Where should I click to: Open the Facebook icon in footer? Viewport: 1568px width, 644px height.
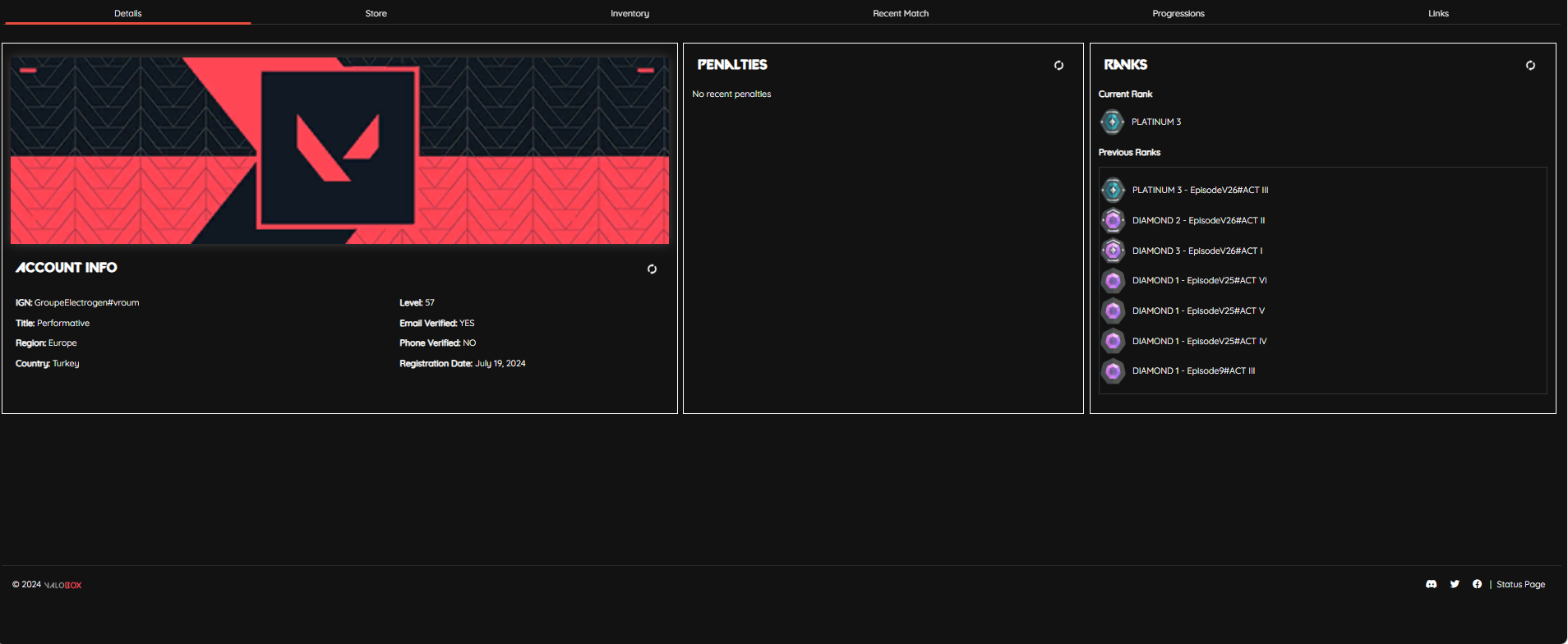click(1477, 584)
